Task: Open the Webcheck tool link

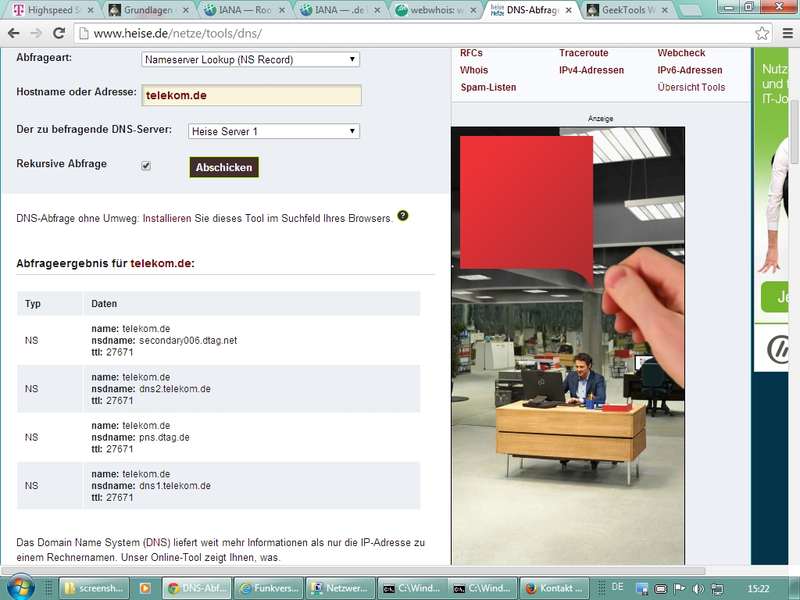Action: pos(681,53)
